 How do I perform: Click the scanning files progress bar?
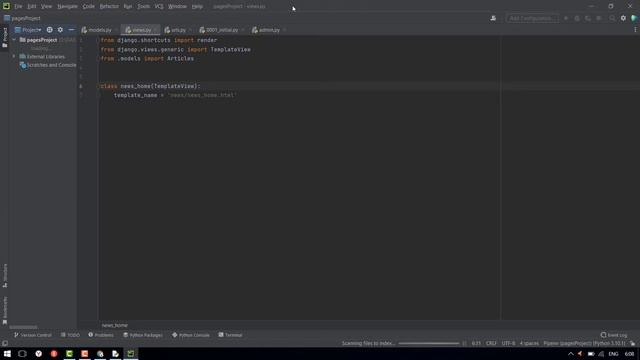click(429, 343)
